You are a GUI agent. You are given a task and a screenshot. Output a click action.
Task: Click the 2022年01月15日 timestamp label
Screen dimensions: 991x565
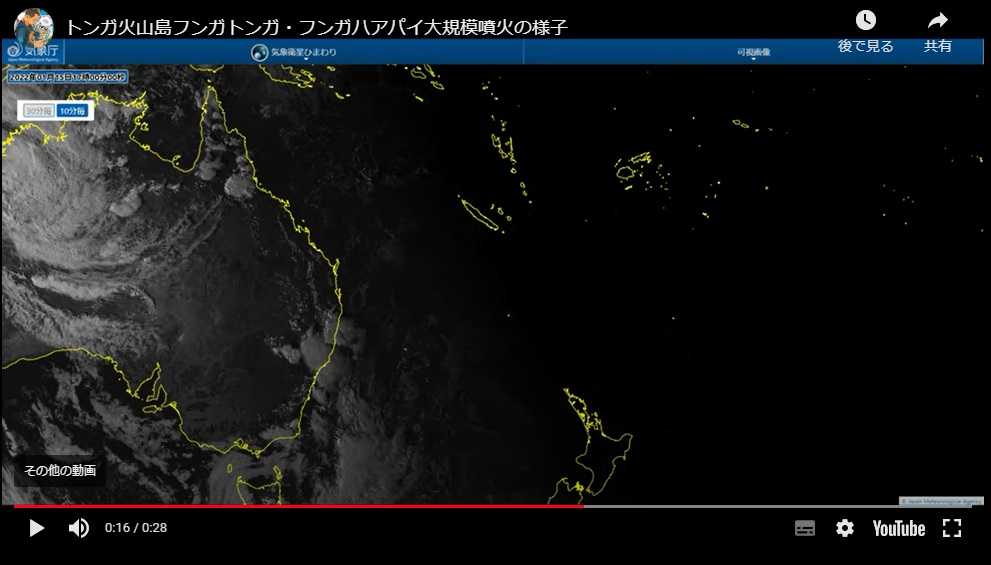pos(68,77)
